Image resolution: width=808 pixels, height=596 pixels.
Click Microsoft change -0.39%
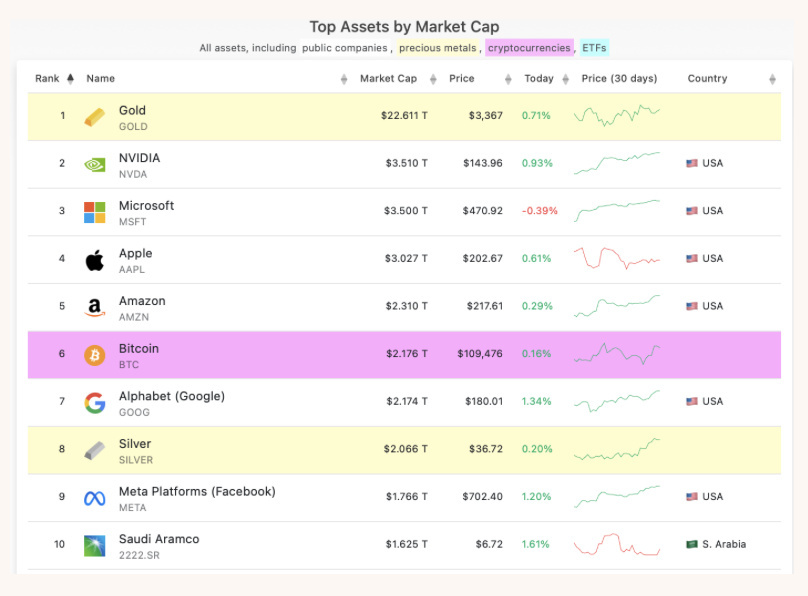click(x=540, y=211)
